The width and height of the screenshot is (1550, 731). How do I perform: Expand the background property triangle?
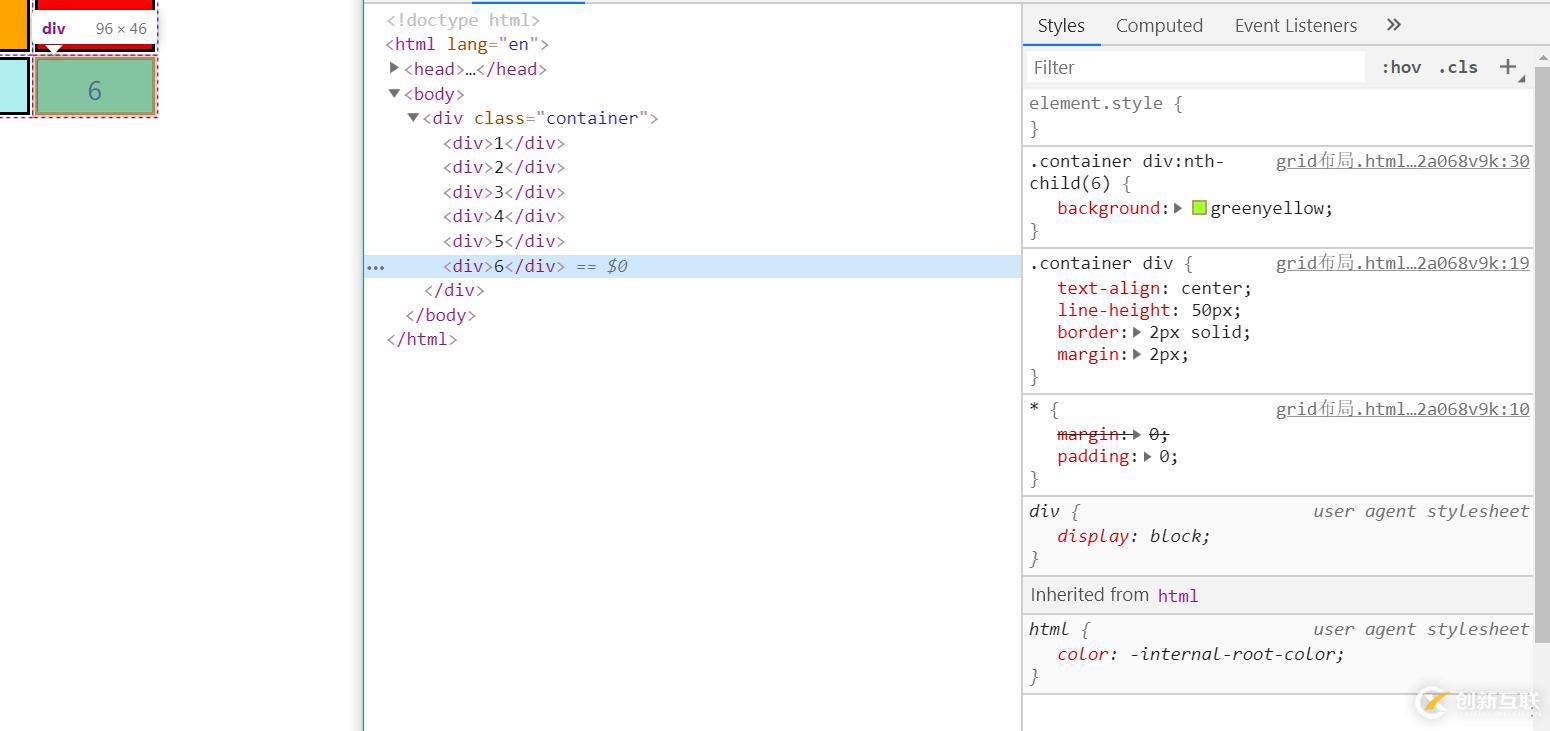pos(1178,208)
